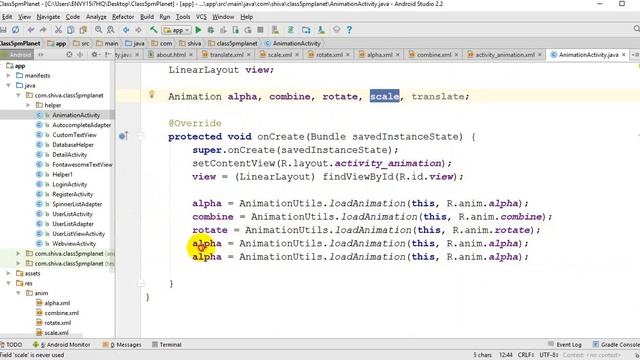Viewport: 640px width, 360px height.
Task: Click the Debug app bug icon
Action: [x=211, y=30]
